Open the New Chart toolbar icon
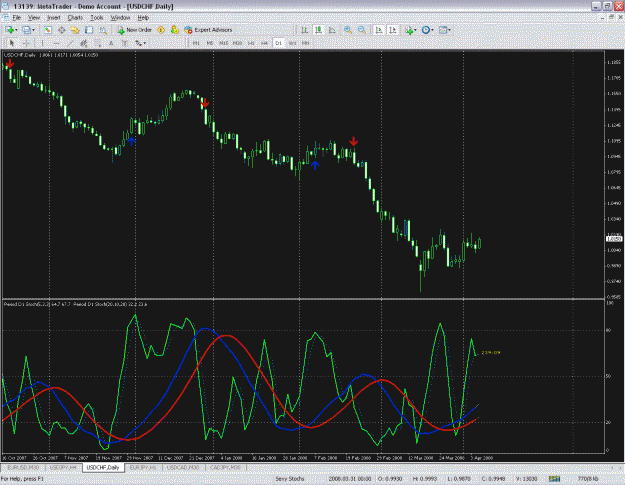625x485 pixels. pyautogui.click(x=9, y=30)
